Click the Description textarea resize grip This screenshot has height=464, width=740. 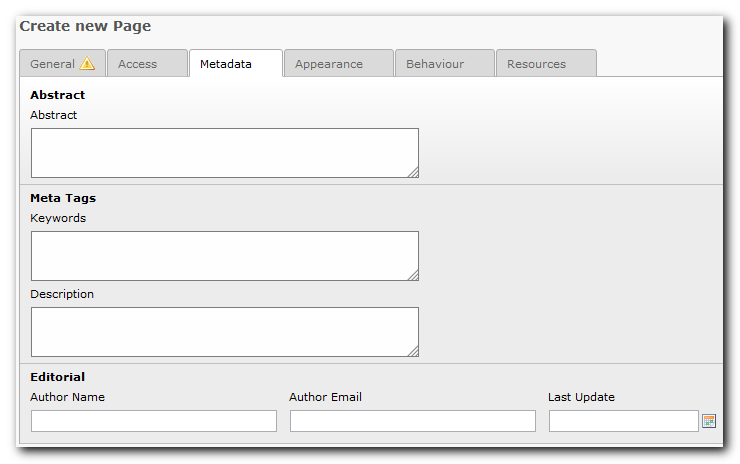click(x=412, y=351)
